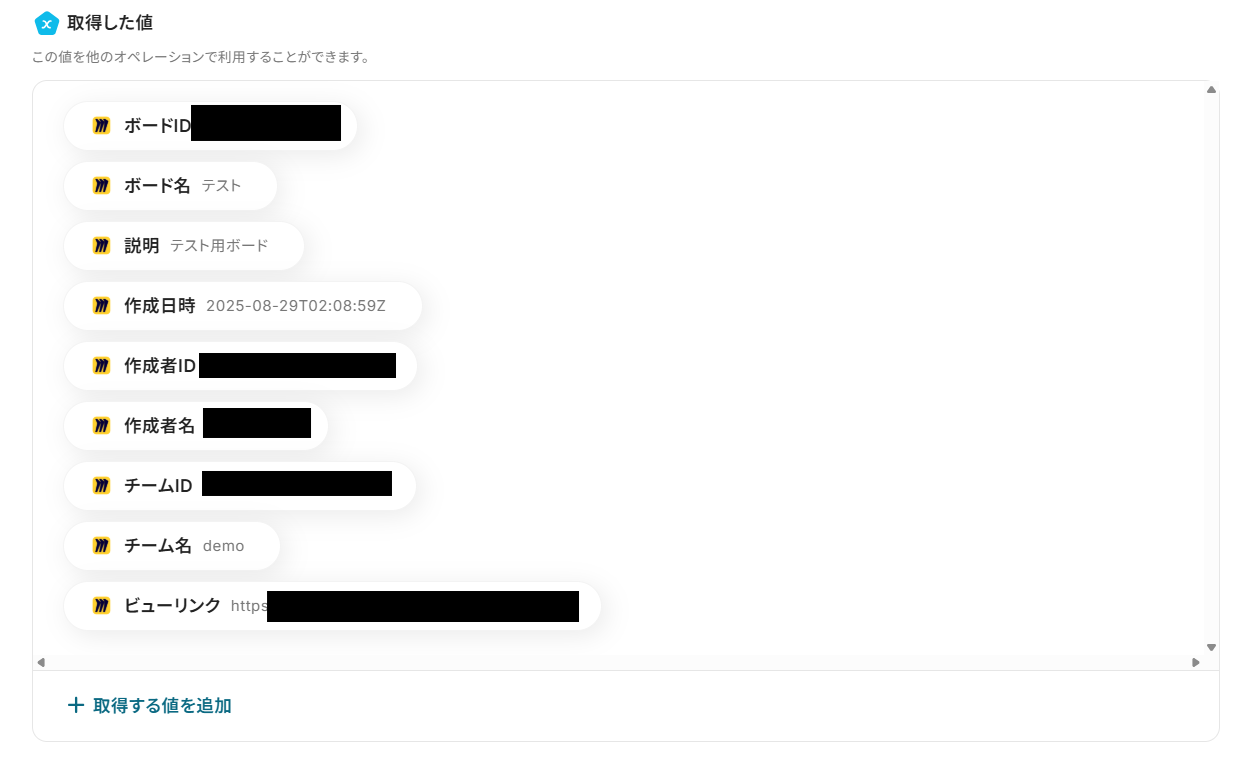The width and height of the screenshot is (1237, 757).
Task: Select the 説明 テスト用ボード value chip
Action: [184, 246]
